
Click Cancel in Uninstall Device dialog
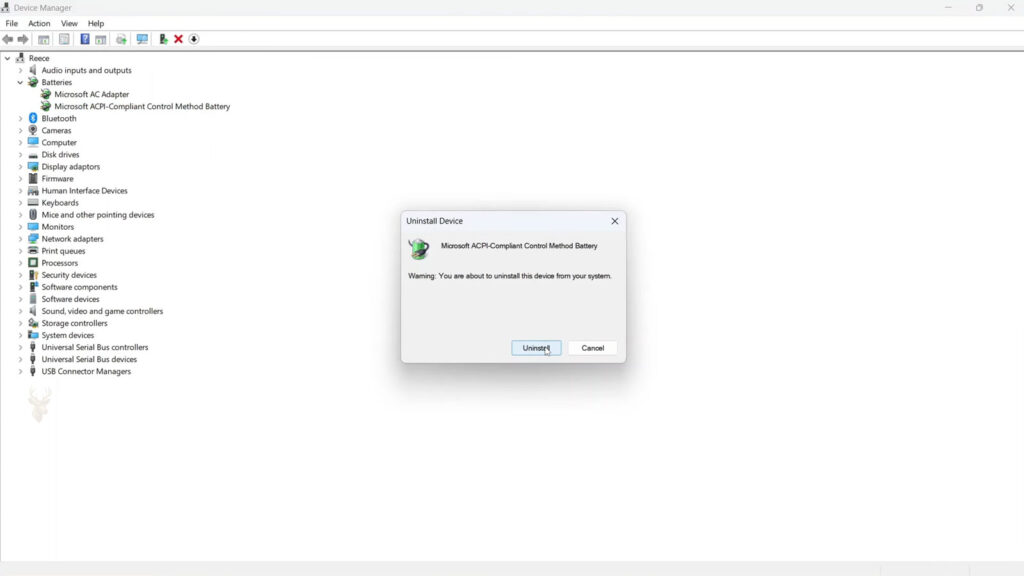pos(592,348)
